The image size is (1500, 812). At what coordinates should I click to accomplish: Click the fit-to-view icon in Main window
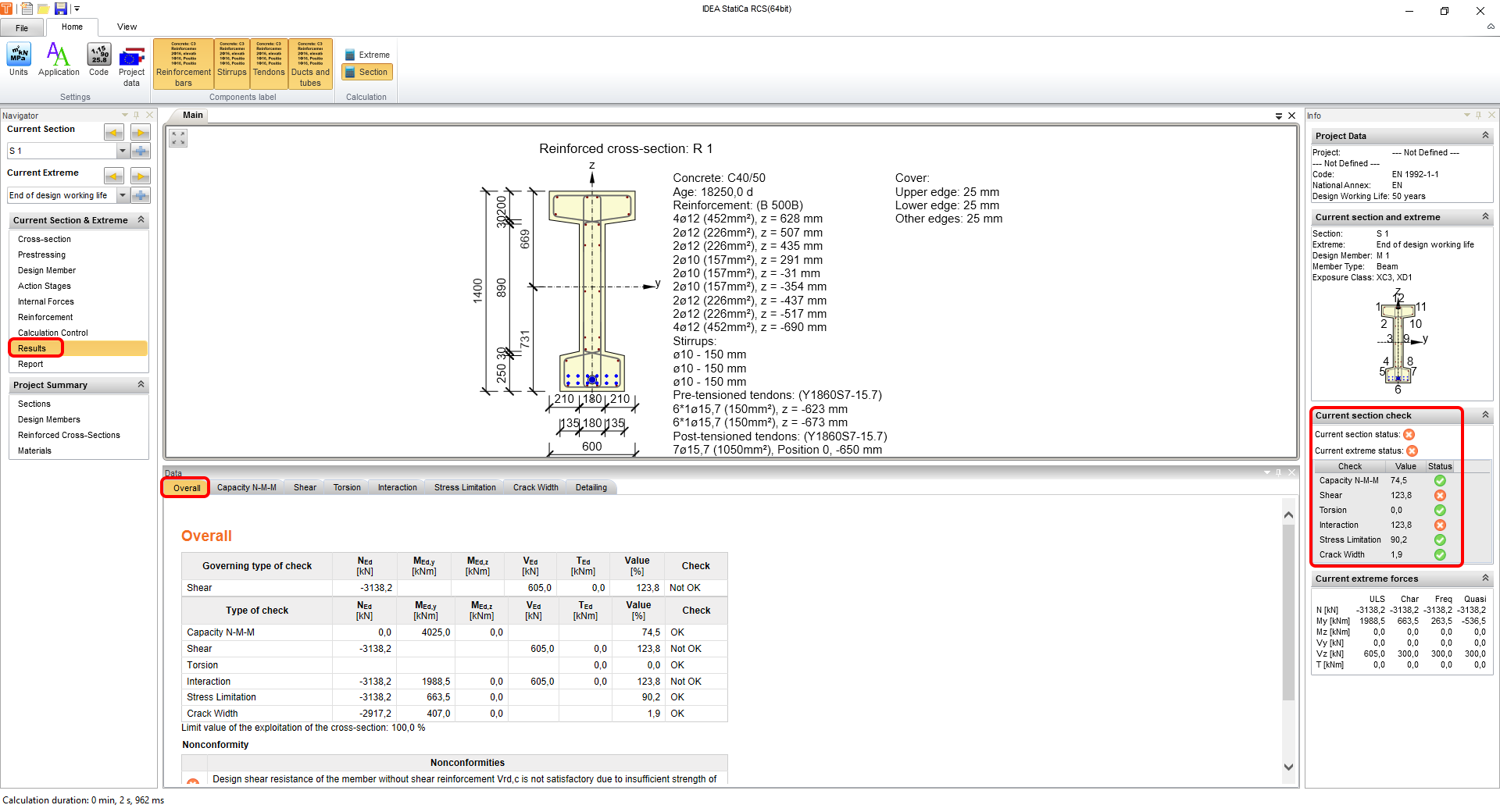point(179,138)
